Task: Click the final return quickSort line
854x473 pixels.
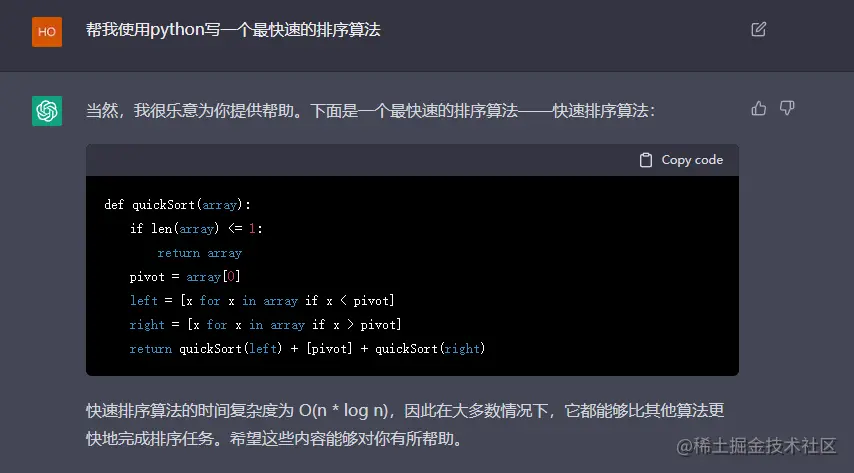Action: tap(307, 349)
